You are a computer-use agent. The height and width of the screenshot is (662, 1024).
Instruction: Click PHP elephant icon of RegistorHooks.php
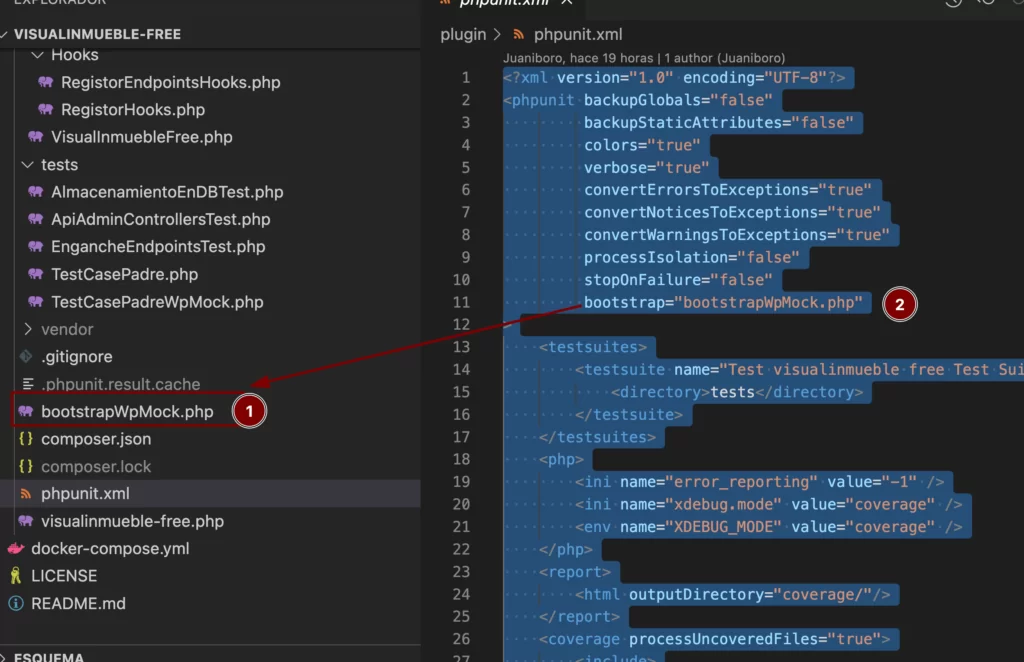pos(45,109)
